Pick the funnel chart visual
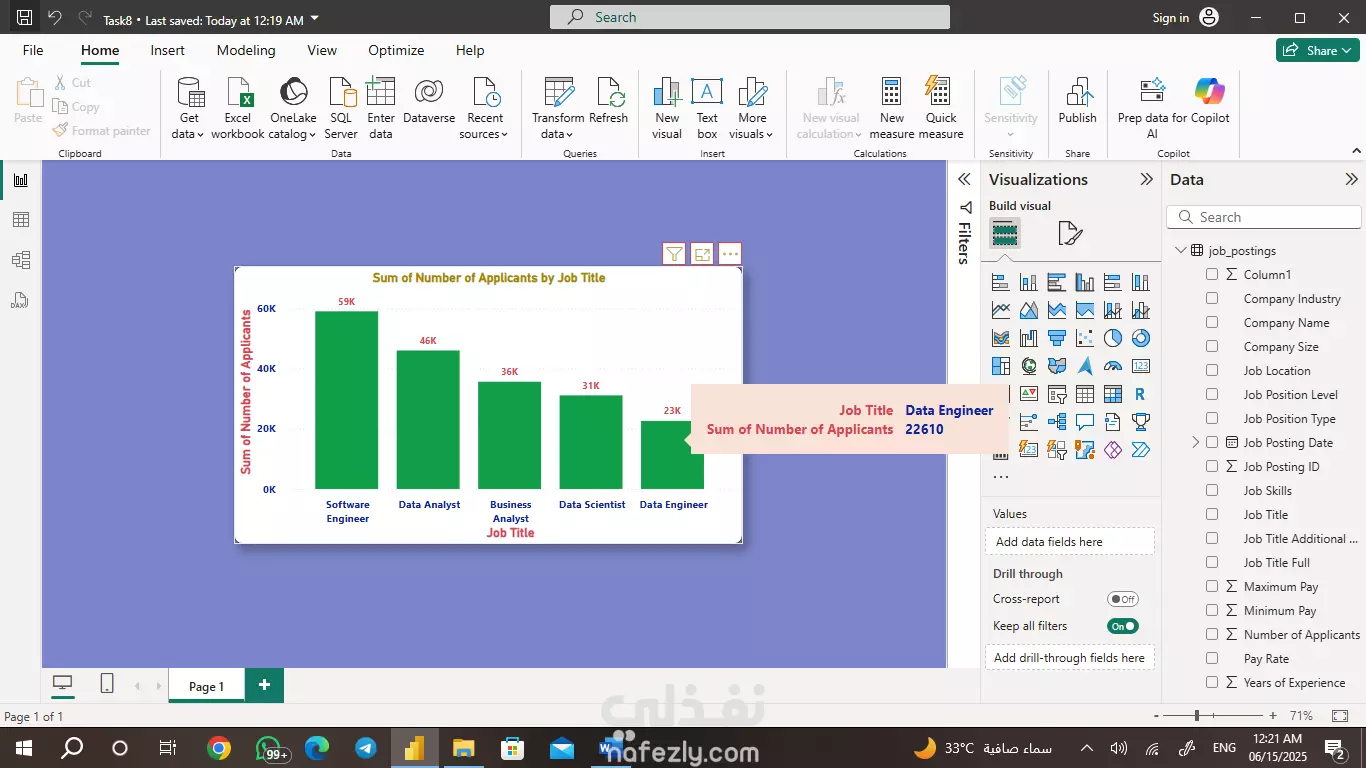 pos(1057,338)
